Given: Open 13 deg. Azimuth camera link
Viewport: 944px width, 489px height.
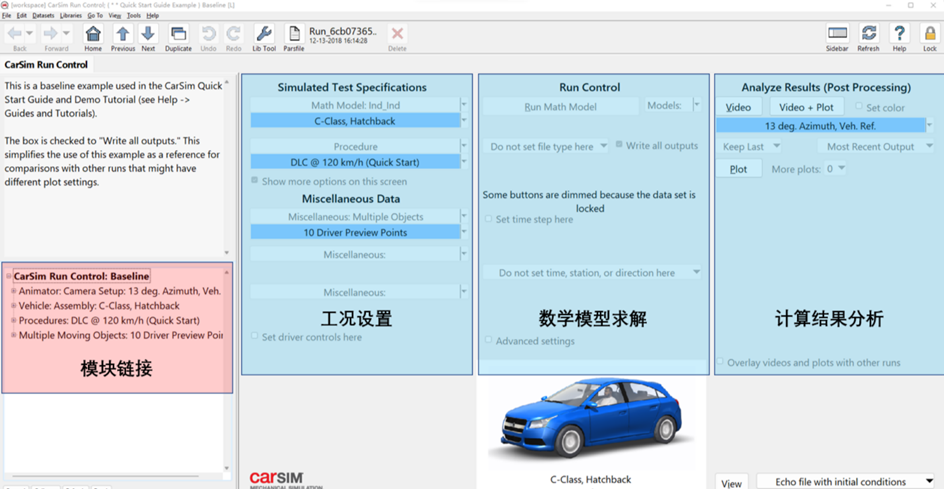Looking at the screenshot, I should click(x=820, y=126).
